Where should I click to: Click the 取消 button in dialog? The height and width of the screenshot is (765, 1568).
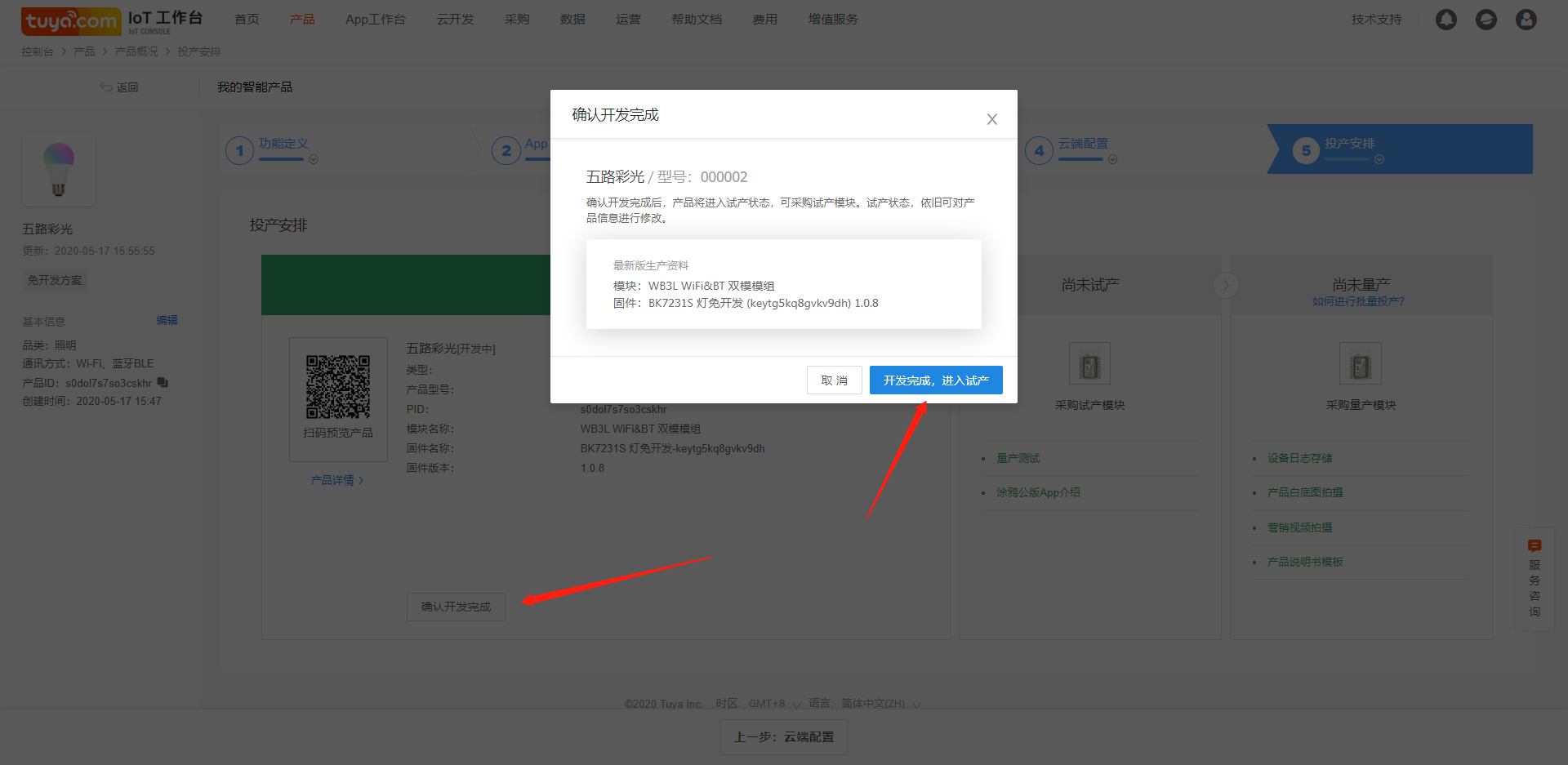tap(835, 380)
